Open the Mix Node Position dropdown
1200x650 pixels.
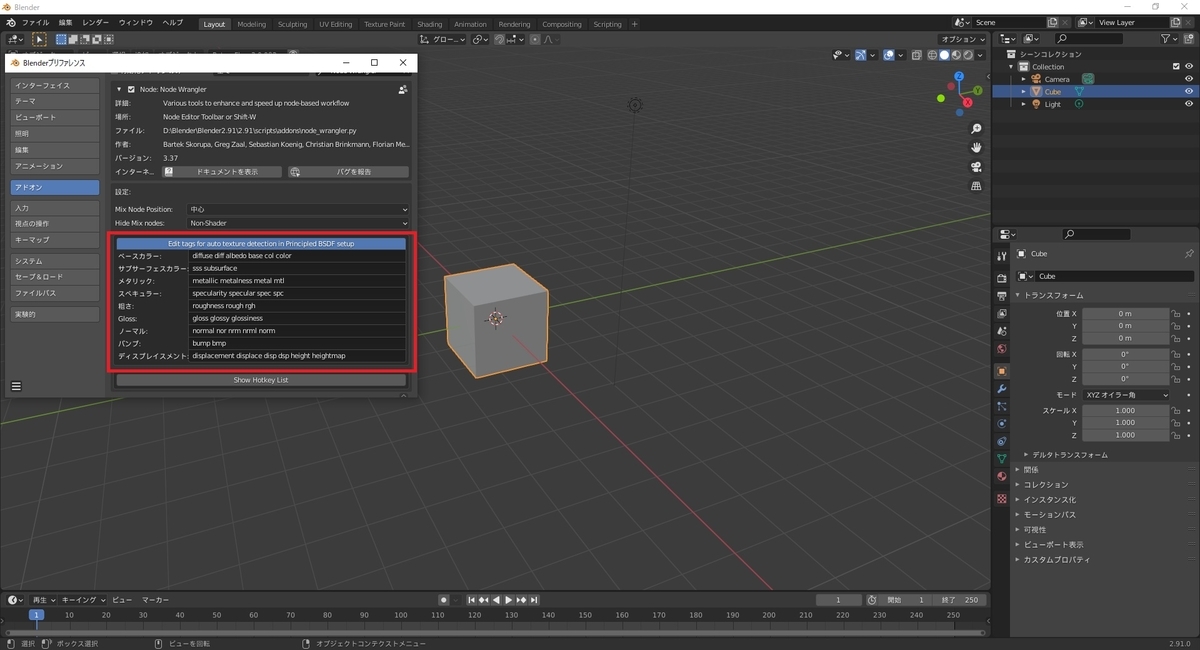click(299, 209)
